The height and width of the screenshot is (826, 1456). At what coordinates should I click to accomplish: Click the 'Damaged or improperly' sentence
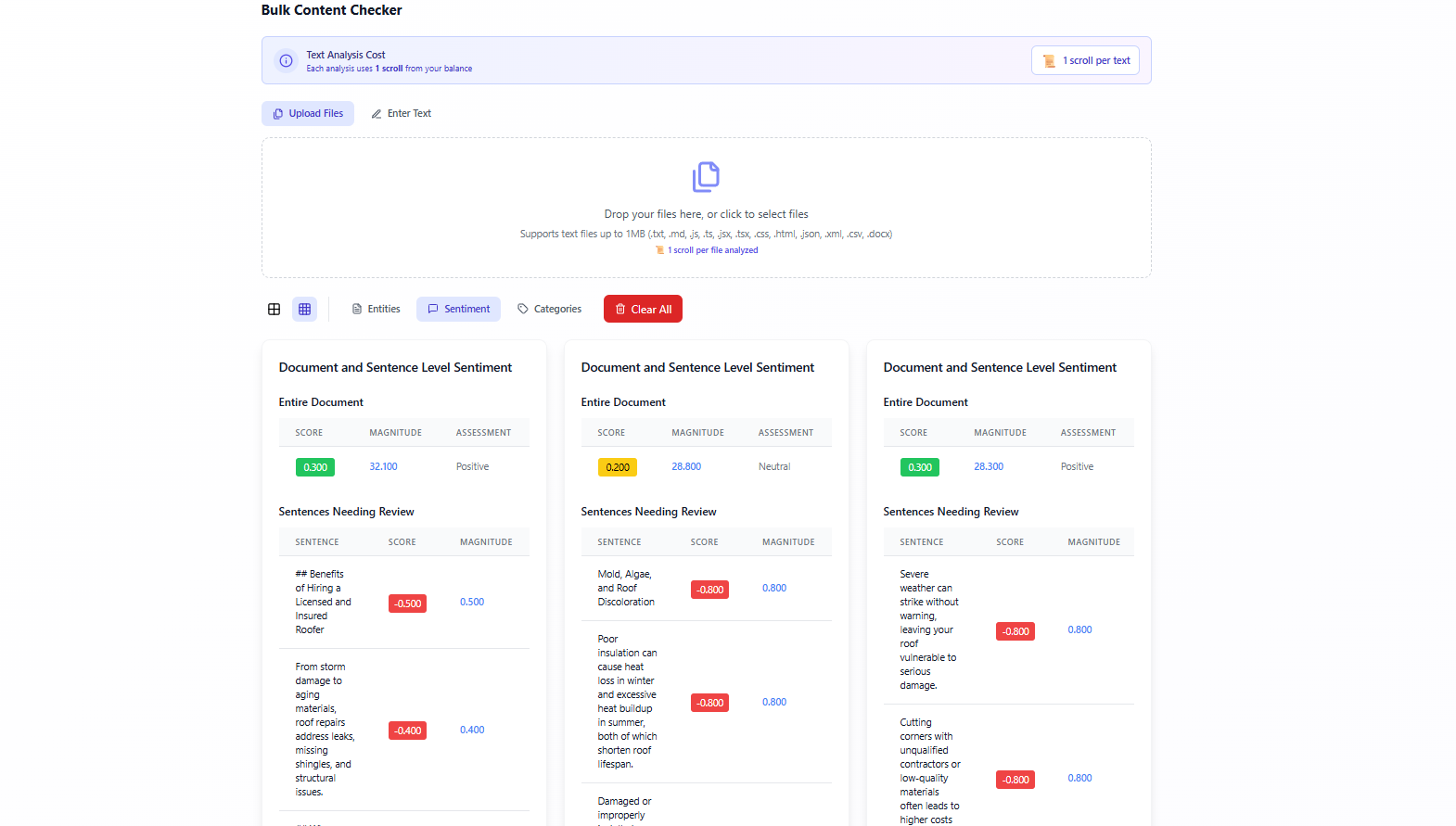[624, 809]
